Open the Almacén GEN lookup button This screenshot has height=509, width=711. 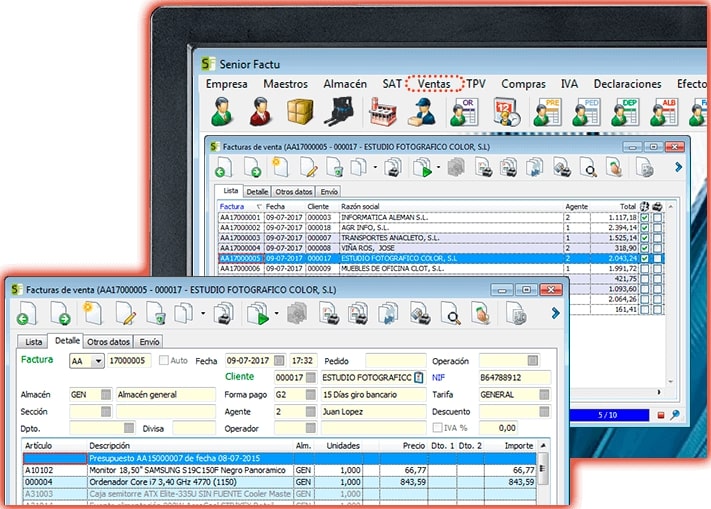106,394
